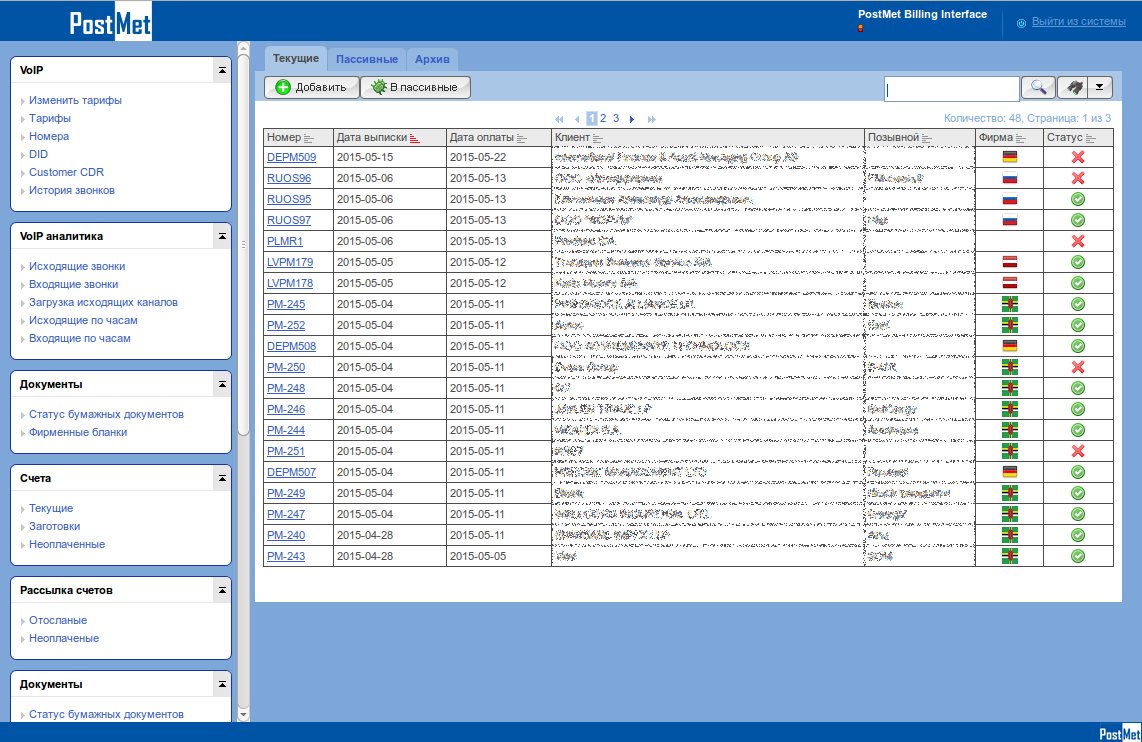1142x742 pixels.
Task: Go to previous page arrow
Action: pyautogui.click(x=577, y=119)
